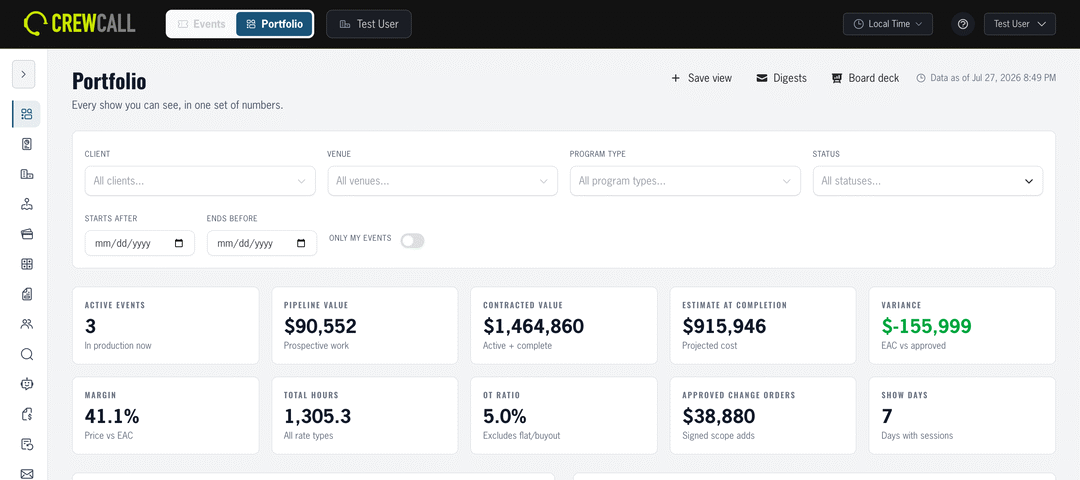The height and width of the screenshot is (480, 1080).
Task: Click the CrewCall logo
Action: (79, 23)
